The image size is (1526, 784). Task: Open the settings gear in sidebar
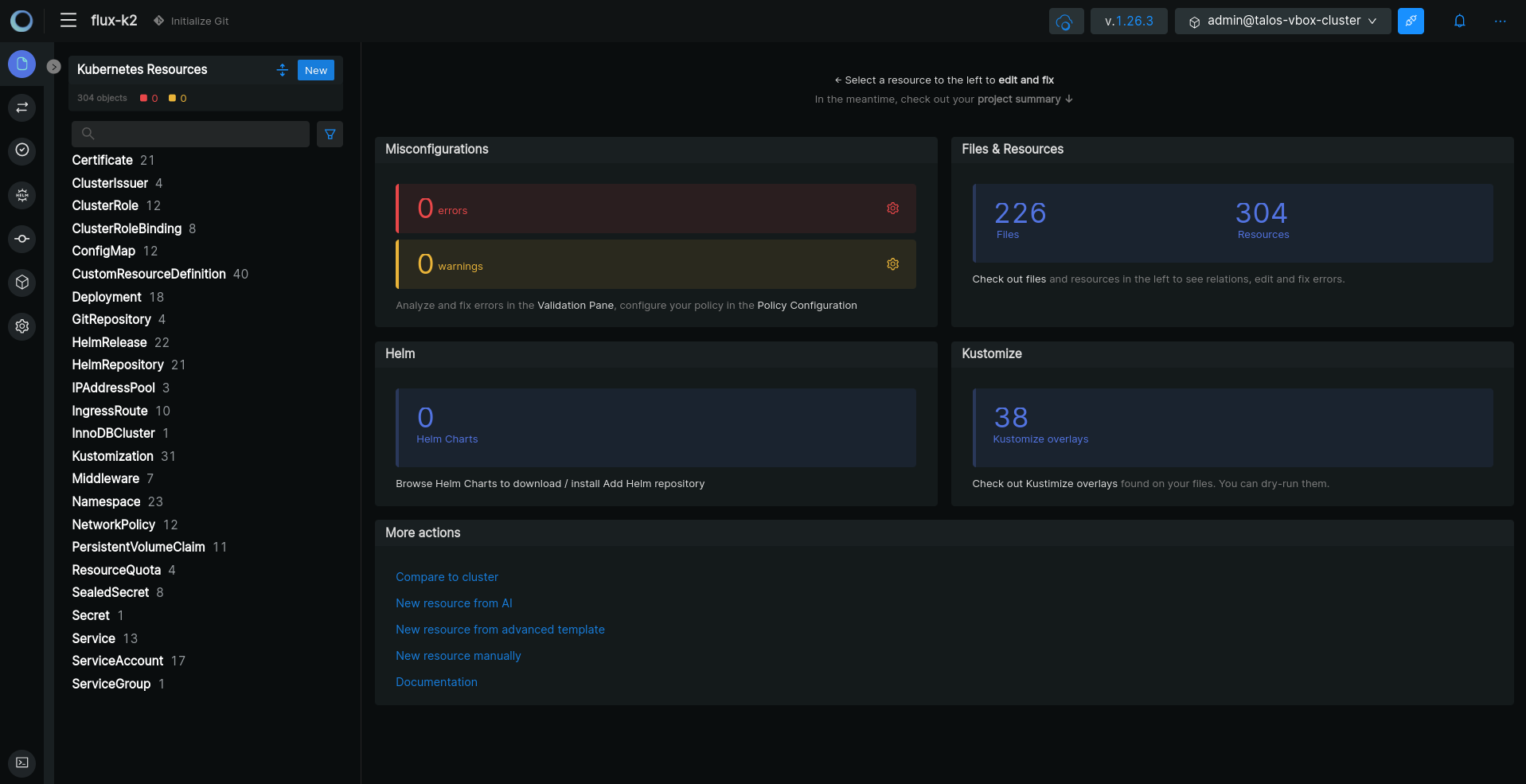point(22,326)
